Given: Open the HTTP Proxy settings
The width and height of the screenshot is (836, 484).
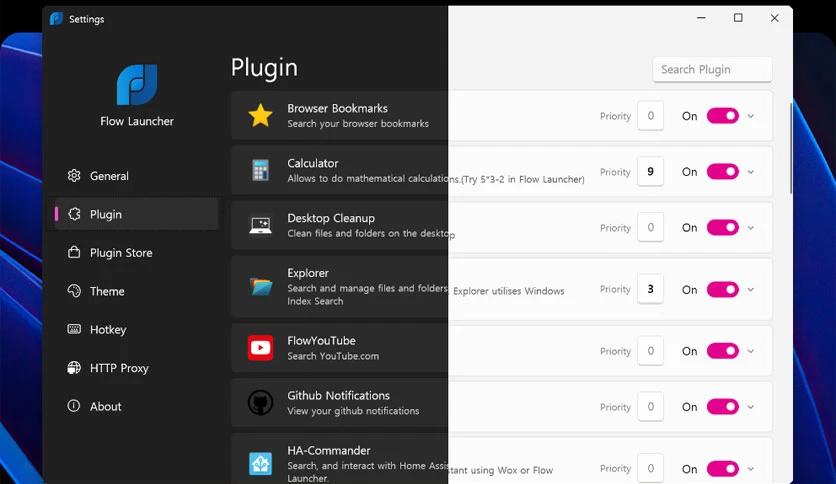Looking at the screenshot, I should pos(136,367).
